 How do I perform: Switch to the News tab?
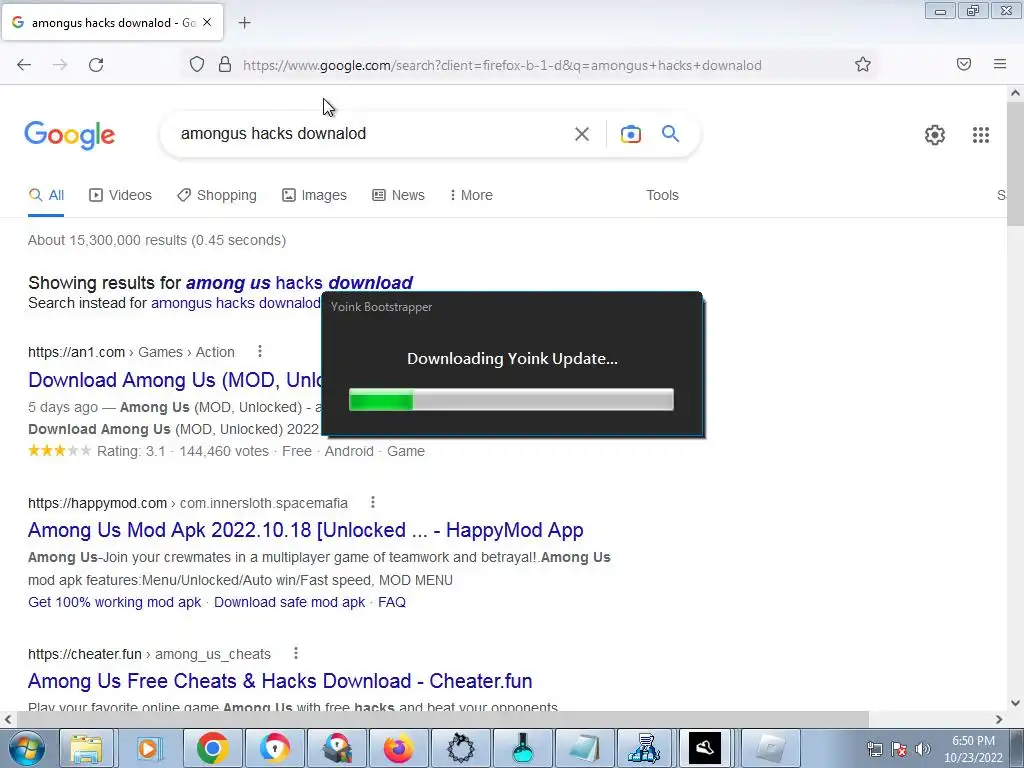pyautogui.click(x=398, y=195)
